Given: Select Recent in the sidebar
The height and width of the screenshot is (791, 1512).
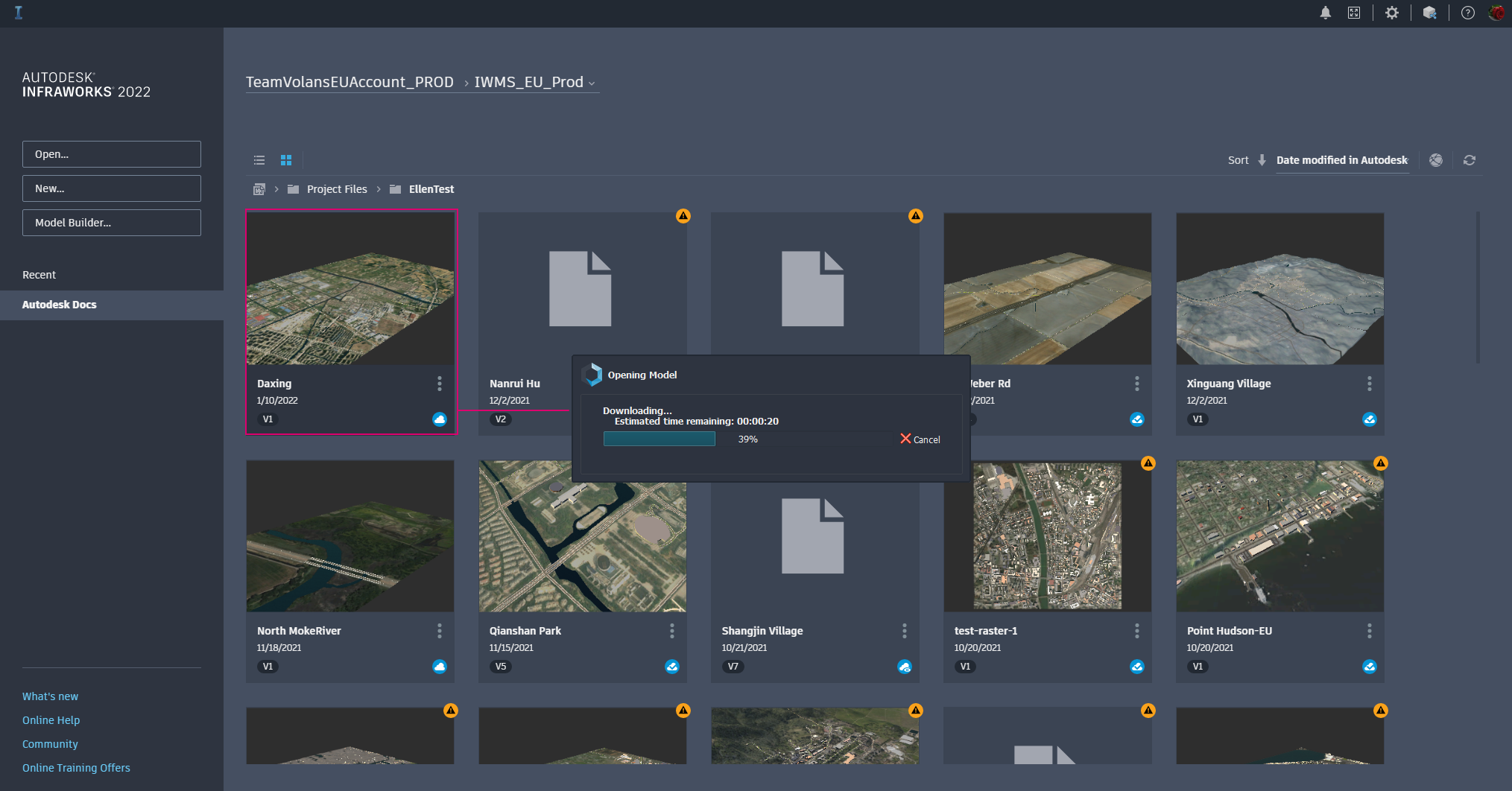Looking at the screenshot, I should tap(39, 275).
